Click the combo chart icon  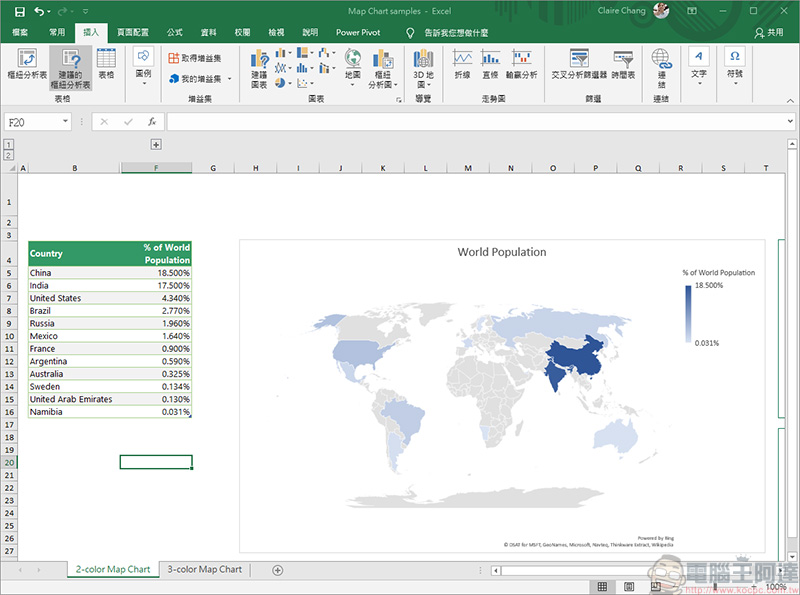point(323,68)
